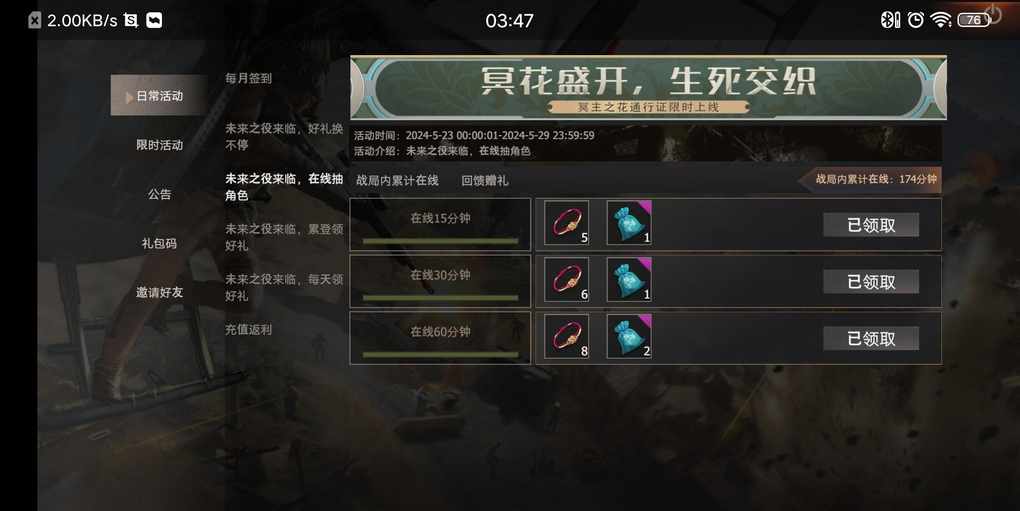
Task: Tap the Wi-Fi status bar icon
Action: point(941,20)
